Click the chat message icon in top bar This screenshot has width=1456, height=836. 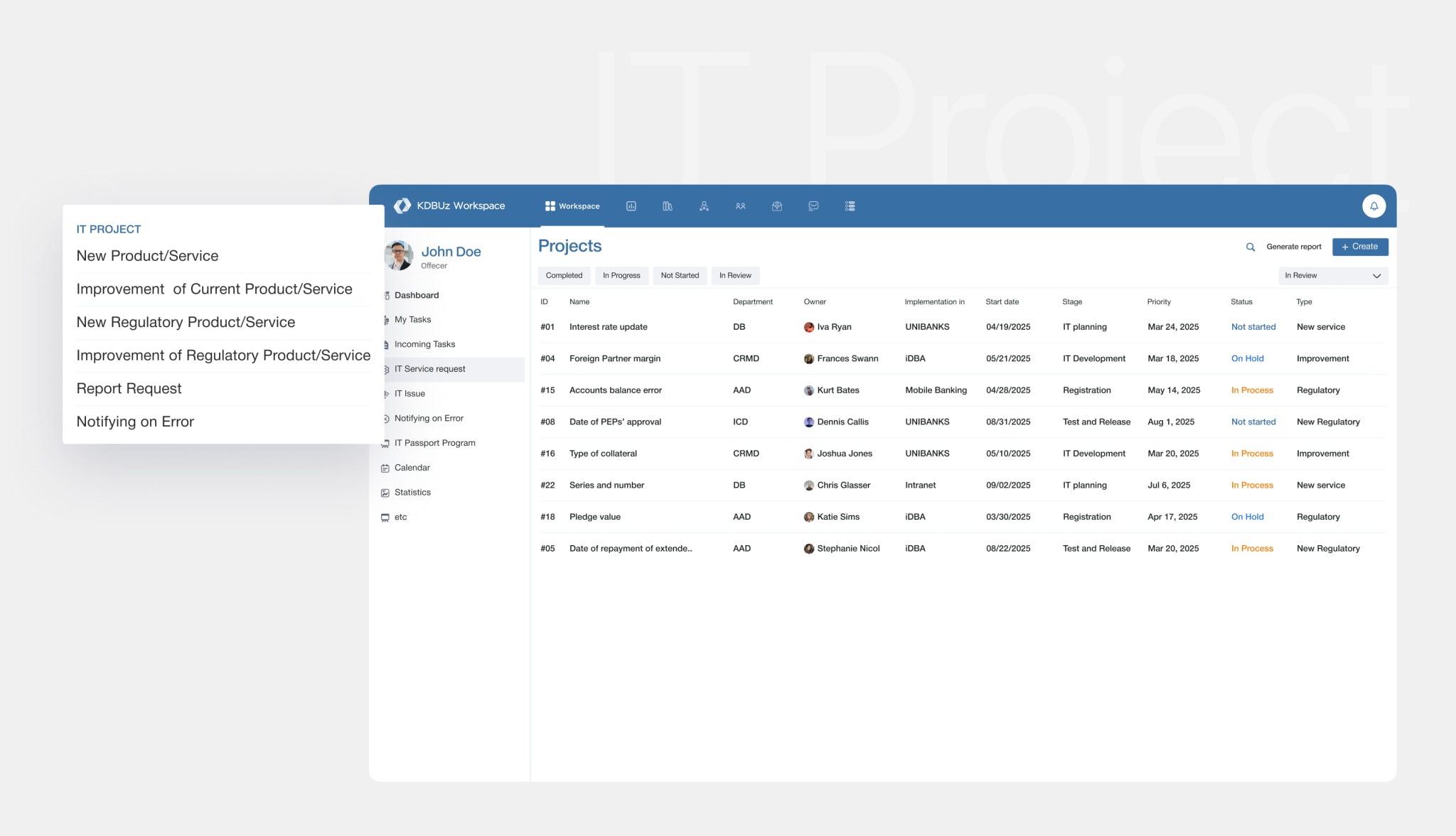[813, 206]
